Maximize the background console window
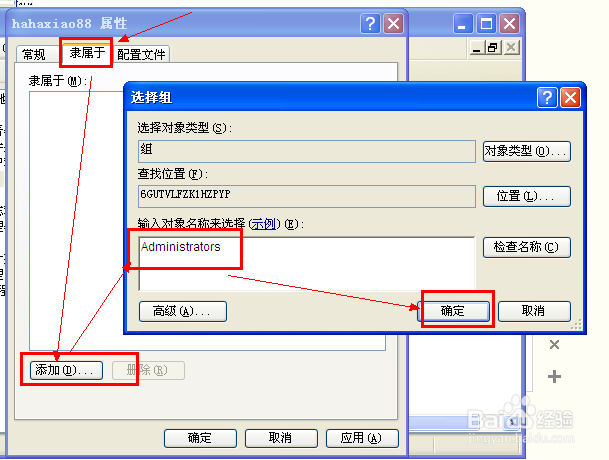The image size is (609, 460). (486, 24)
